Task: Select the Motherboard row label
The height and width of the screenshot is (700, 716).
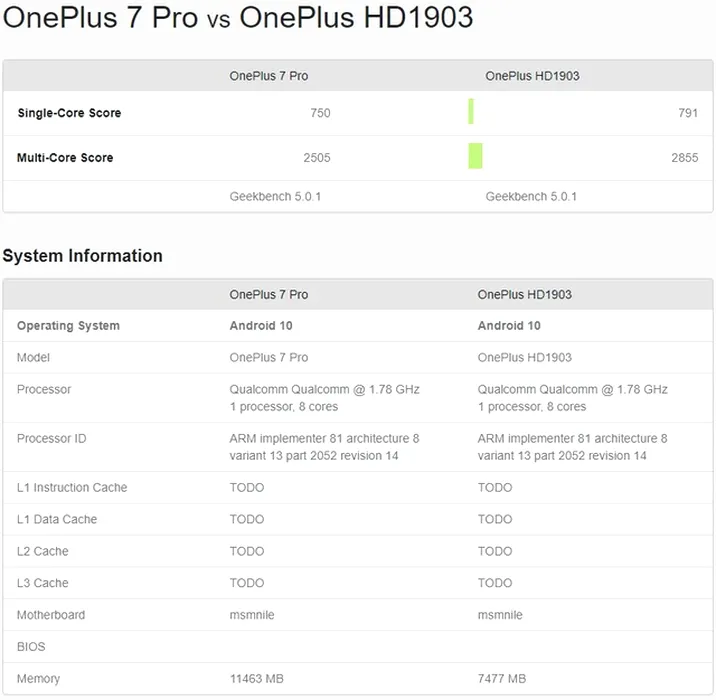Action: [x=51, y=615]
